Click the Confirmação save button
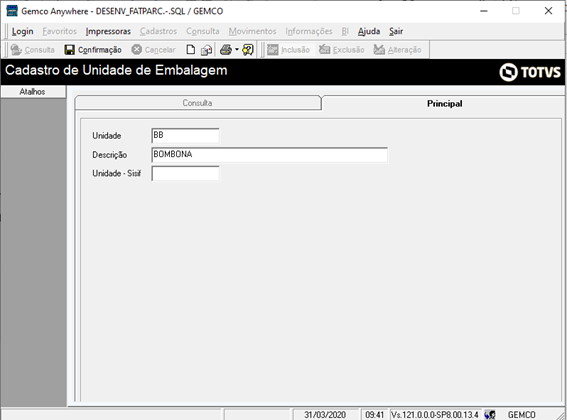 93,50
